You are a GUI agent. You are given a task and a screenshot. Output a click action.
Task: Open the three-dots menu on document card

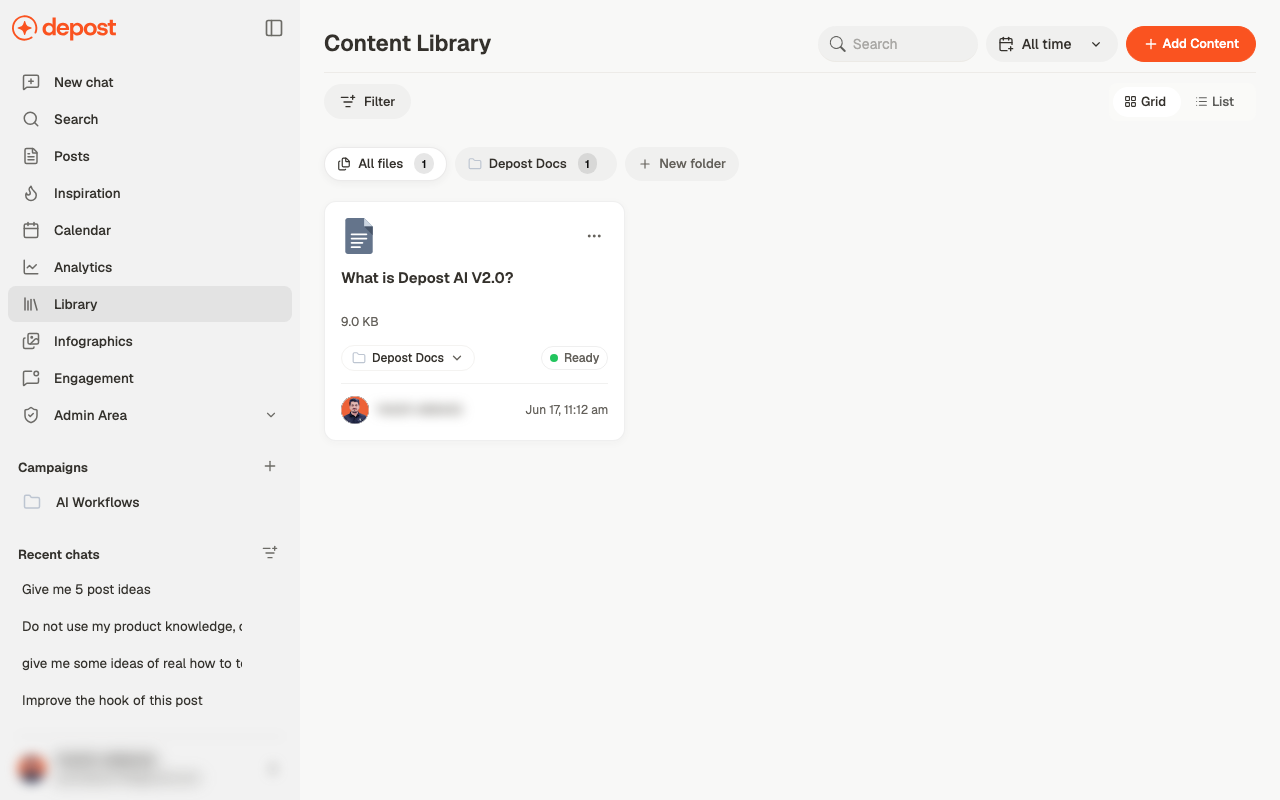tap(594, 236)
